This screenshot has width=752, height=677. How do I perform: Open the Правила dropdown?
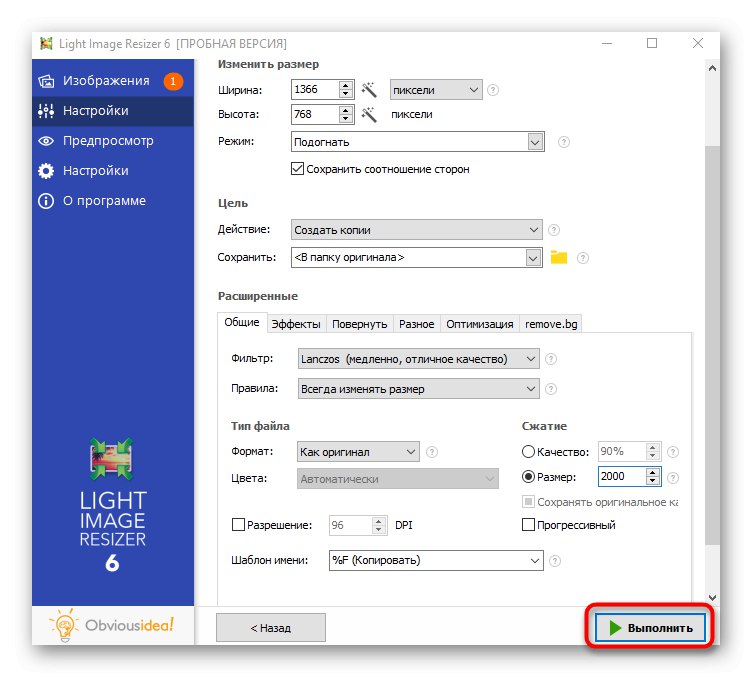(418, 389)
